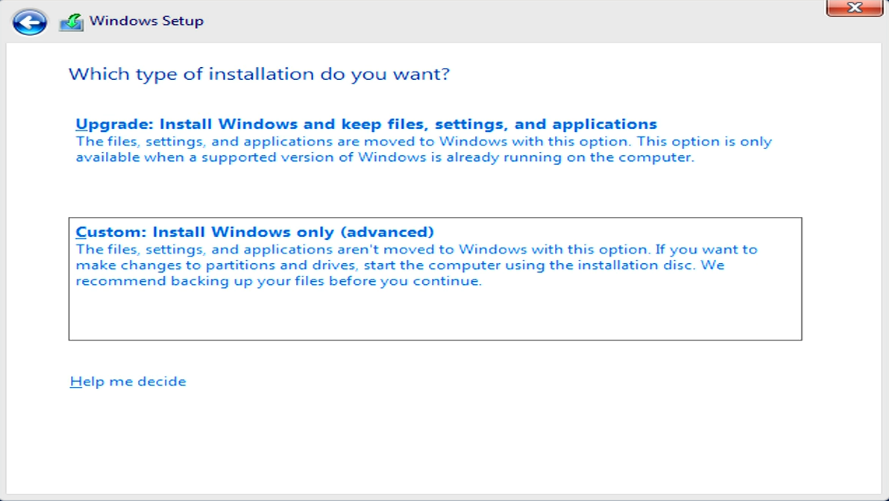The width and height of the screenshot is (889, 501).
Task: Close the Windows Setup window
Action: coord(854,8)
